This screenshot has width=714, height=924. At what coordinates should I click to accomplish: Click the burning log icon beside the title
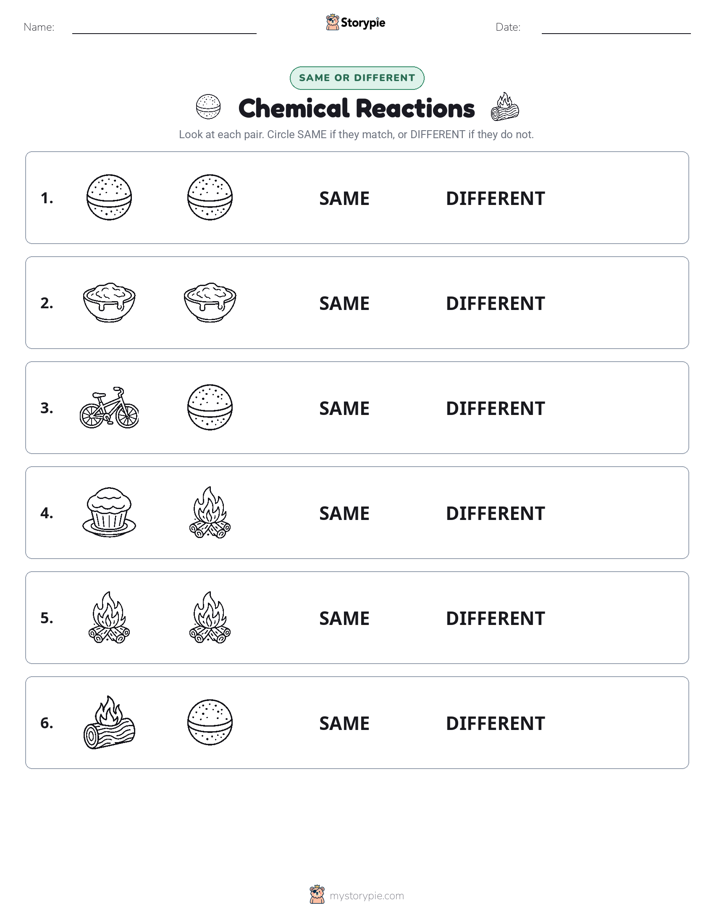coord(505,107)
